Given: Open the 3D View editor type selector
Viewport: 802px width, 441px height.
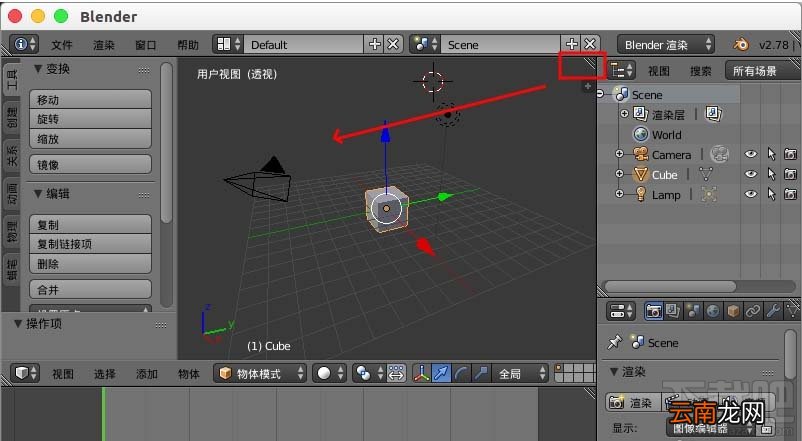Looking at the screenshot, I should point(24,373).
